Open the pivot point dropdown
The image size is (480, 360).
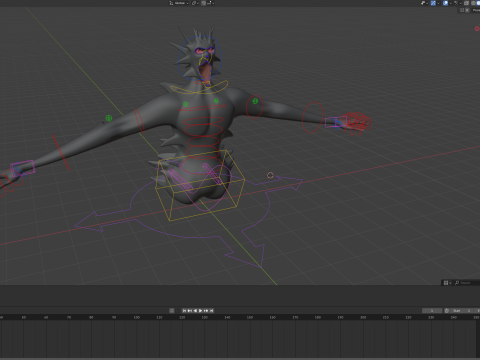[195, 3]
